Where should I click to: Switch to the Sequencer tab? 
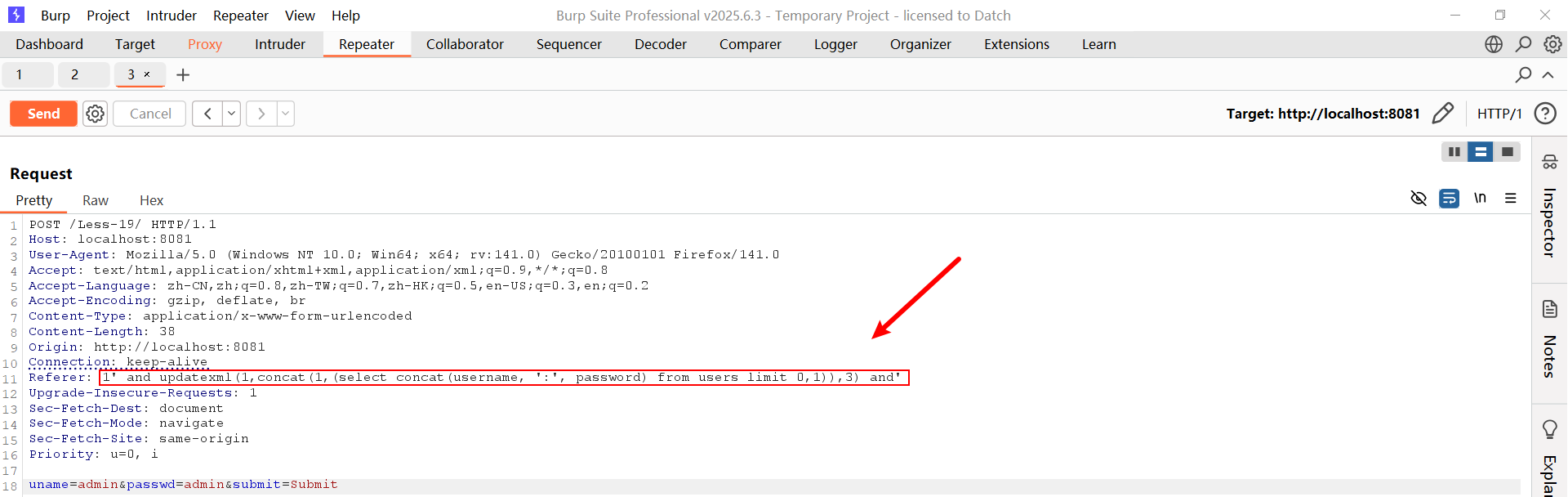click(x=569, y=44)
